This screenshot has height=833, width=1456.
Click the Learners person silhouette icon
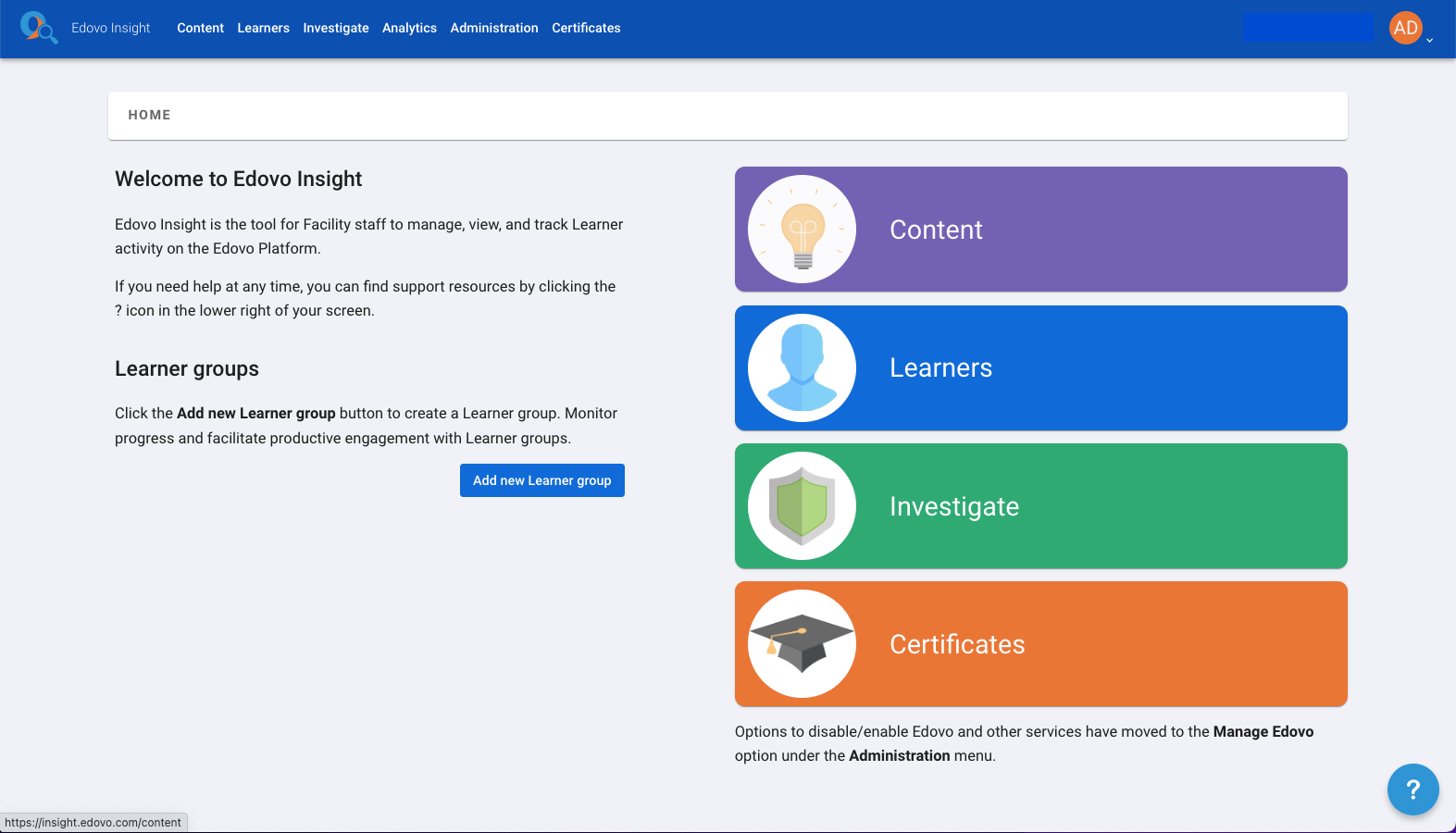802,367
